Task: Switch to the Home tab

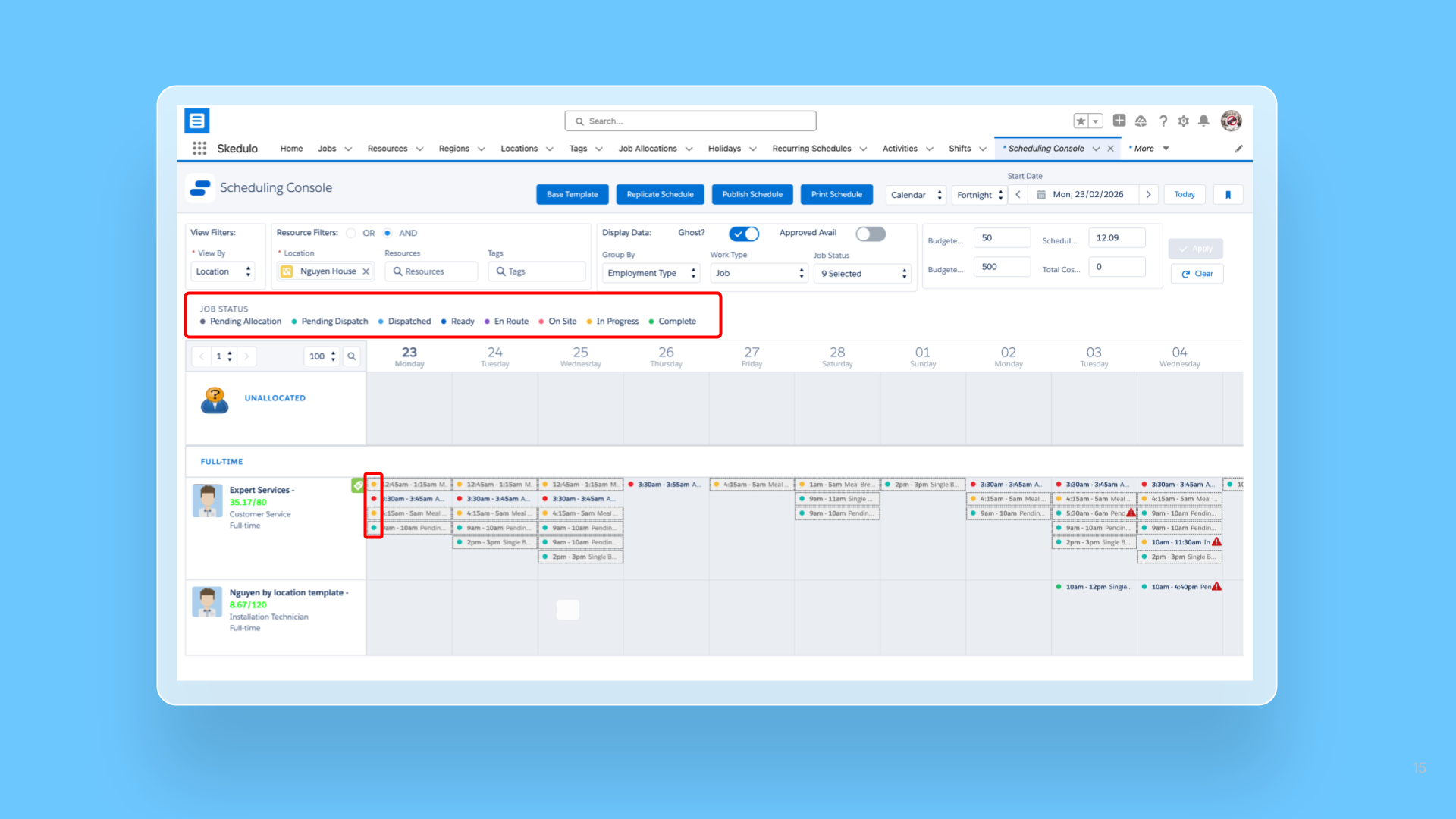Action: pos(291,149)
